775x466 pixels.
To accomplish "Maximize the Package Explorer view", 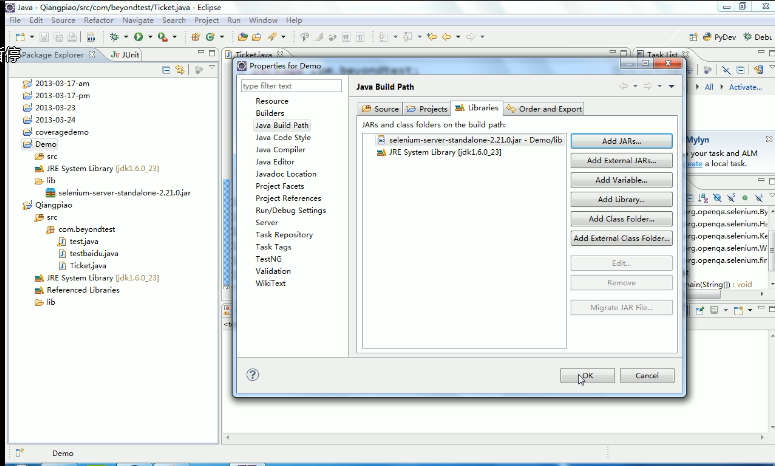I will 212,52.
